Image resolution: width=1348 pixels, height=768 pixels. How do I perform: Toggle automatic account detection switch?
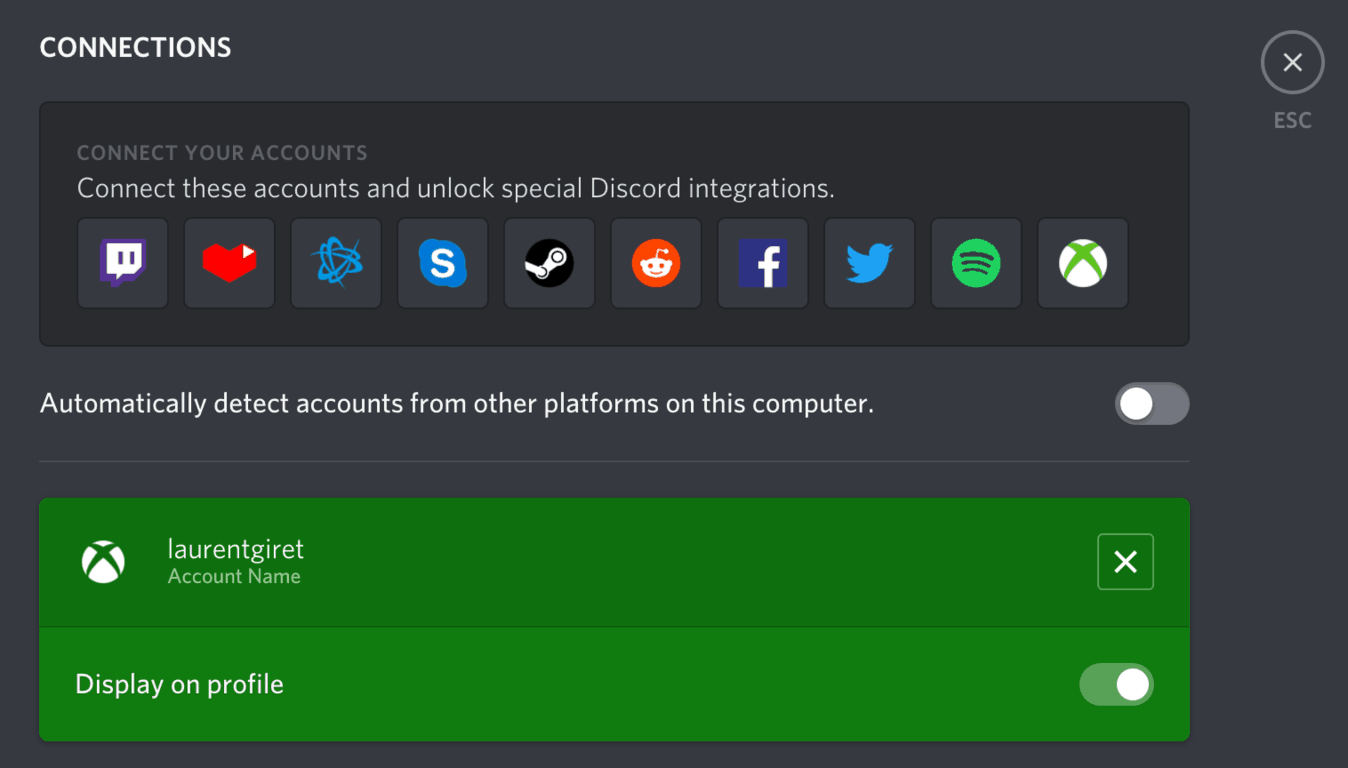(1152, 404)
